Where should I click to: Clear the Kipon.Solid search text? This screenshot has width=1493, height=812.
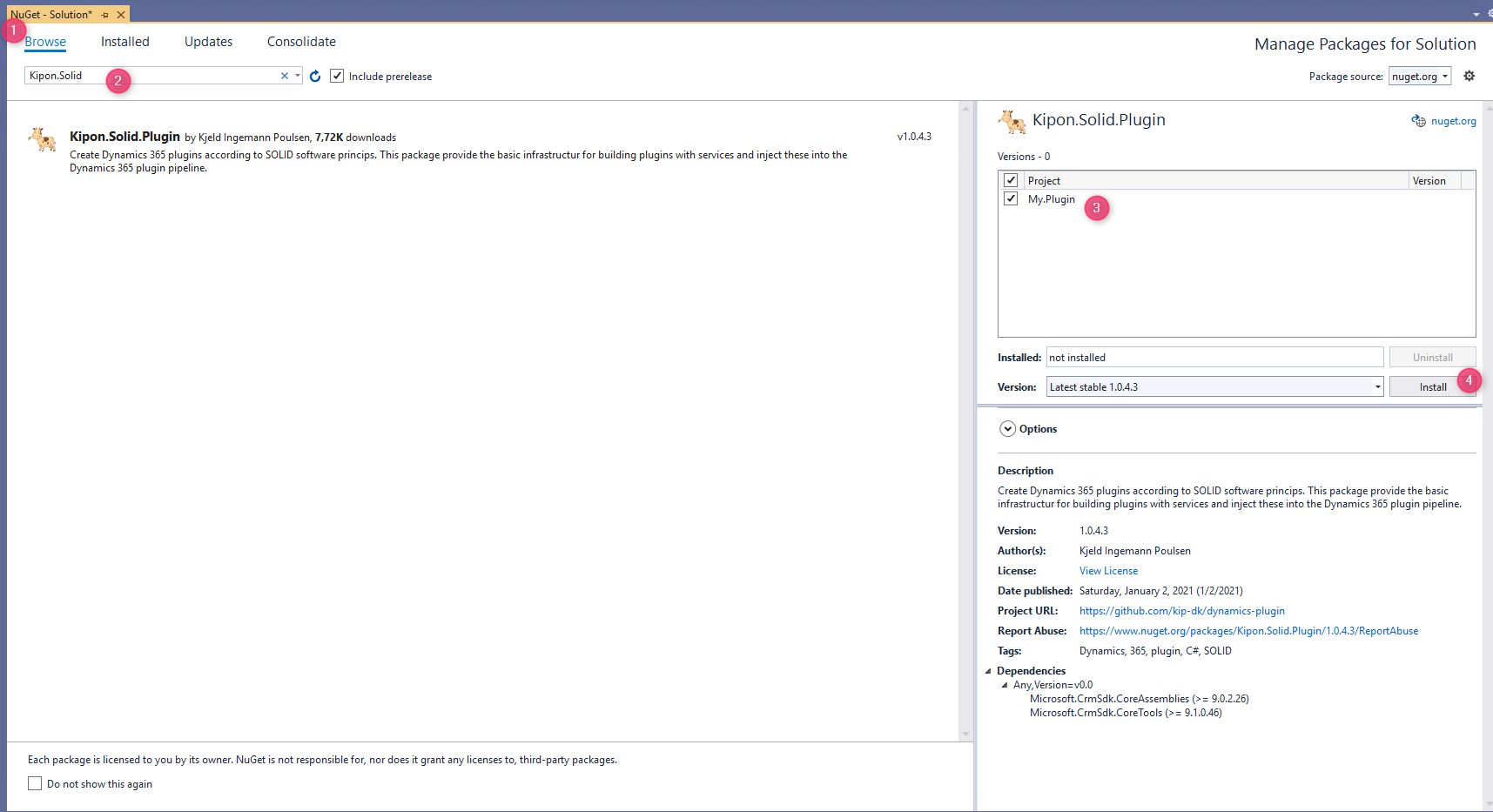pyautogui.click(x=284, y=76)
